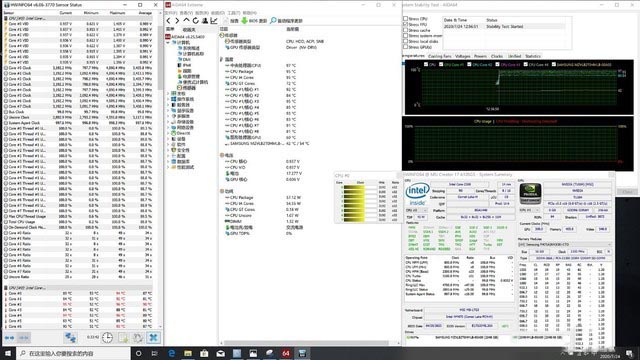Image resolution: width=640 pixels, height=360 pixels.
Task: Select Stability Test Started log entry
Action: pyautogui.click(x=504, y=27)
